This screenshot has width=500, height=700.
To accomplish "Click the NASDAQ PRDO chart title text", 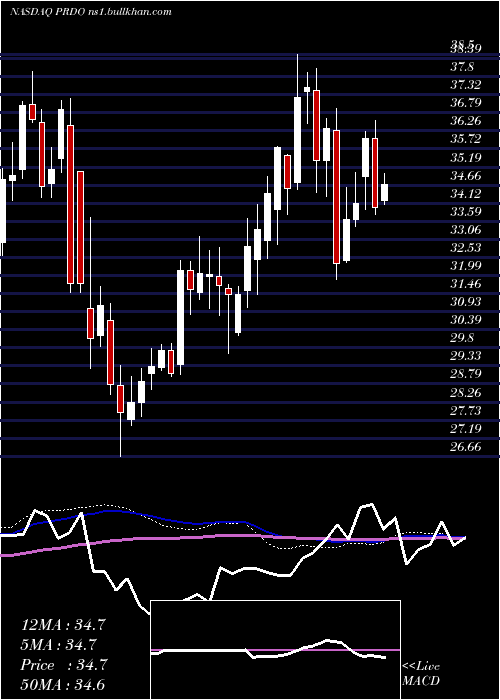I will point(91,12).
